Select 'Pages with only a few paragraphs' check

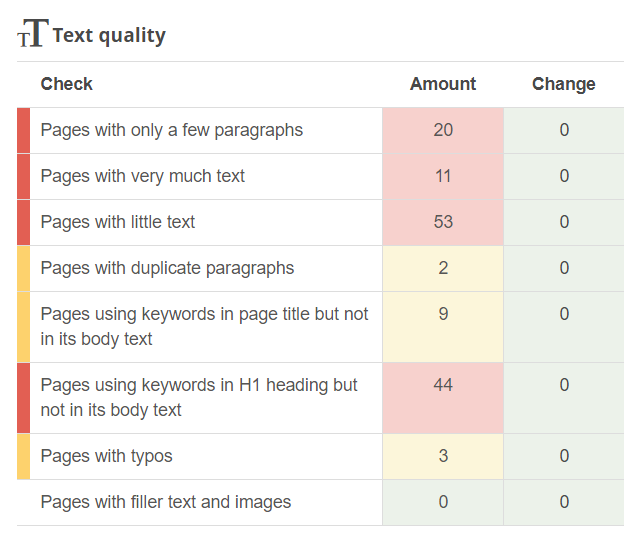click(171, 130)
